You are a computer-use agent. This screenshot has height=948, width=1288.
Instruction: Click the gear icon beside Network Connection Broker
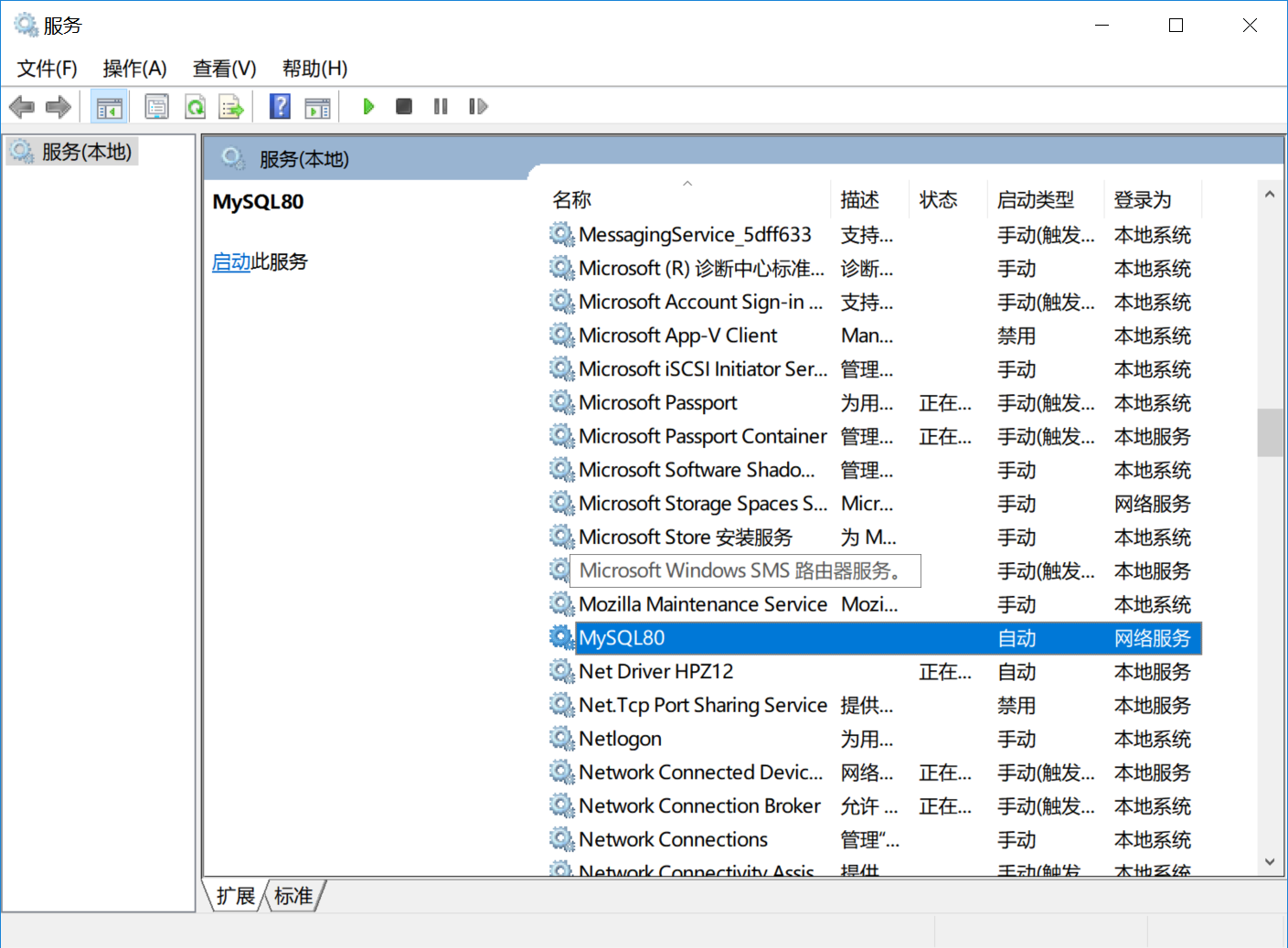pyautogui.click(x=561, y=805)
